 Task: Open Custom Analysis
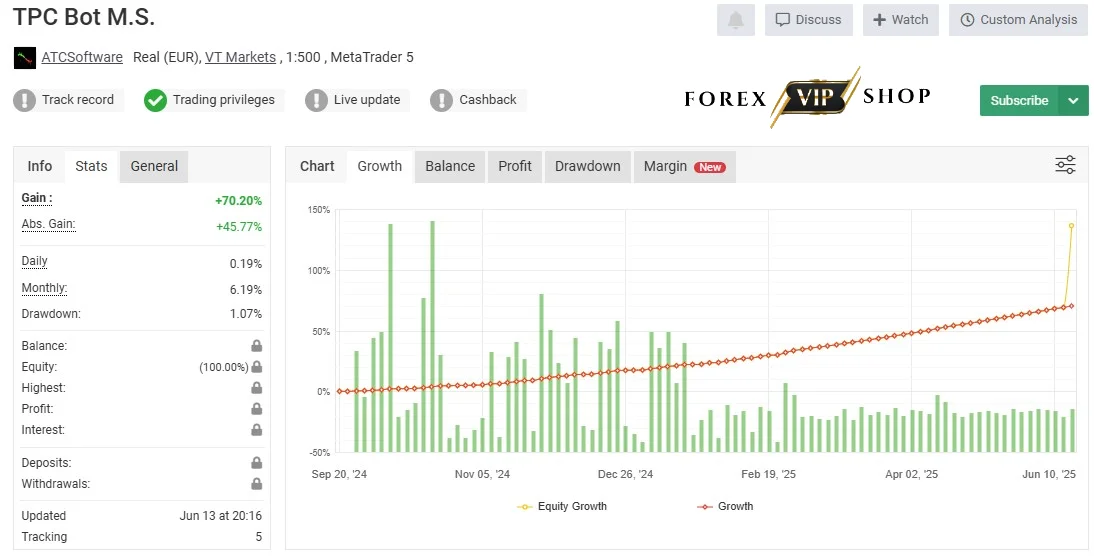pos(1019,20)
